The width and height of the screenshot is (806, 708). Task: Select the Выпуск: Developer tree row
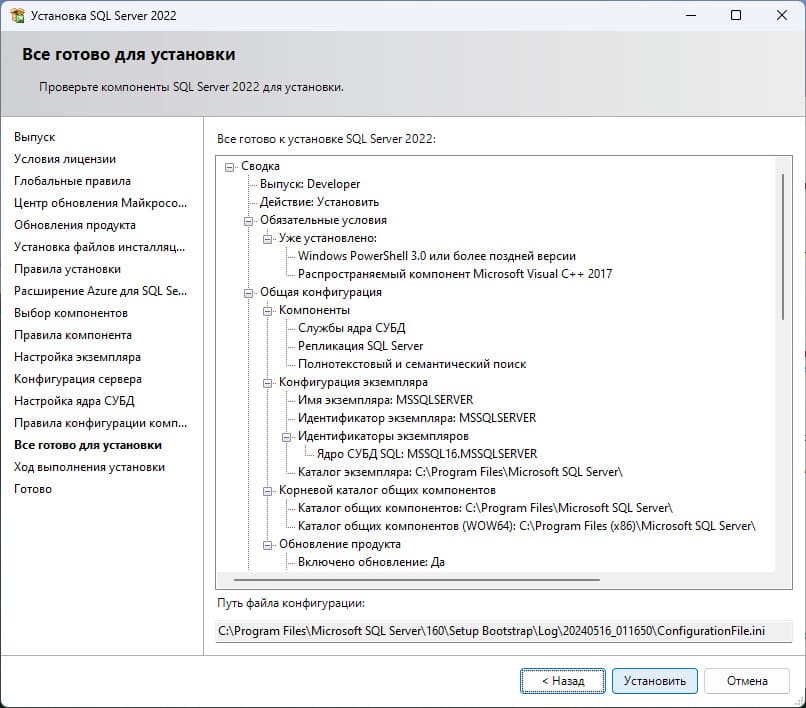click(x=310, y=185)
